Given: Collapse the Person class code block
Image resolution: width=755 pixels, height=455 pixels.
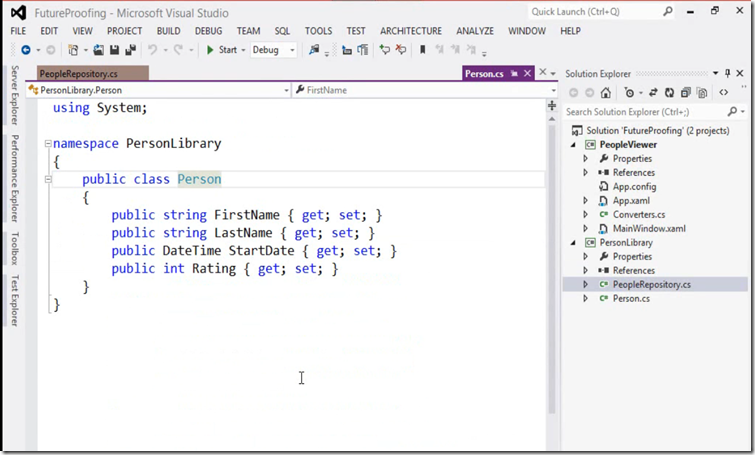Looking at the screenshot, I should [48, 179].
